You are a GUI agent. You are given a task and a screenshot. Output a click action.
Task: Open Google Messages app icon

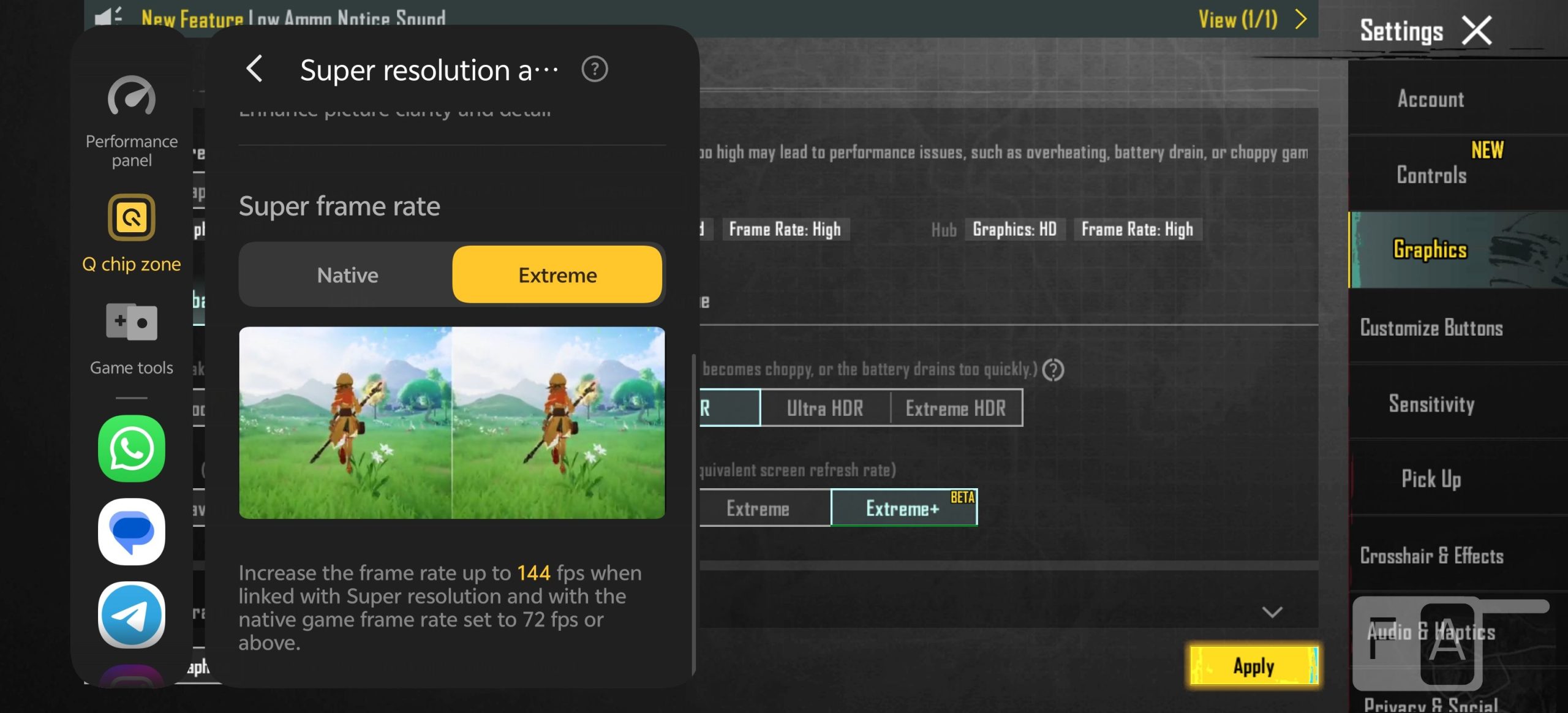(131, 531)
